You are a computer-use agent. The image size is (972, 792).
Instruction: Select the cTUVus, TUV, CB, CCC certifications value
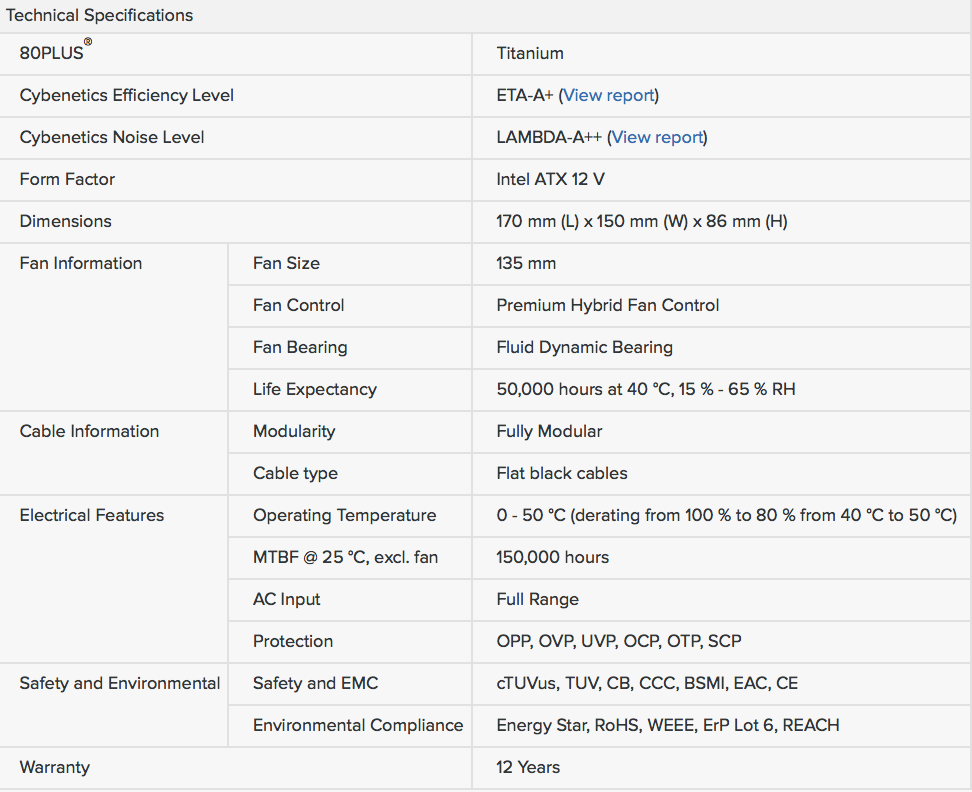click(647, 684)
